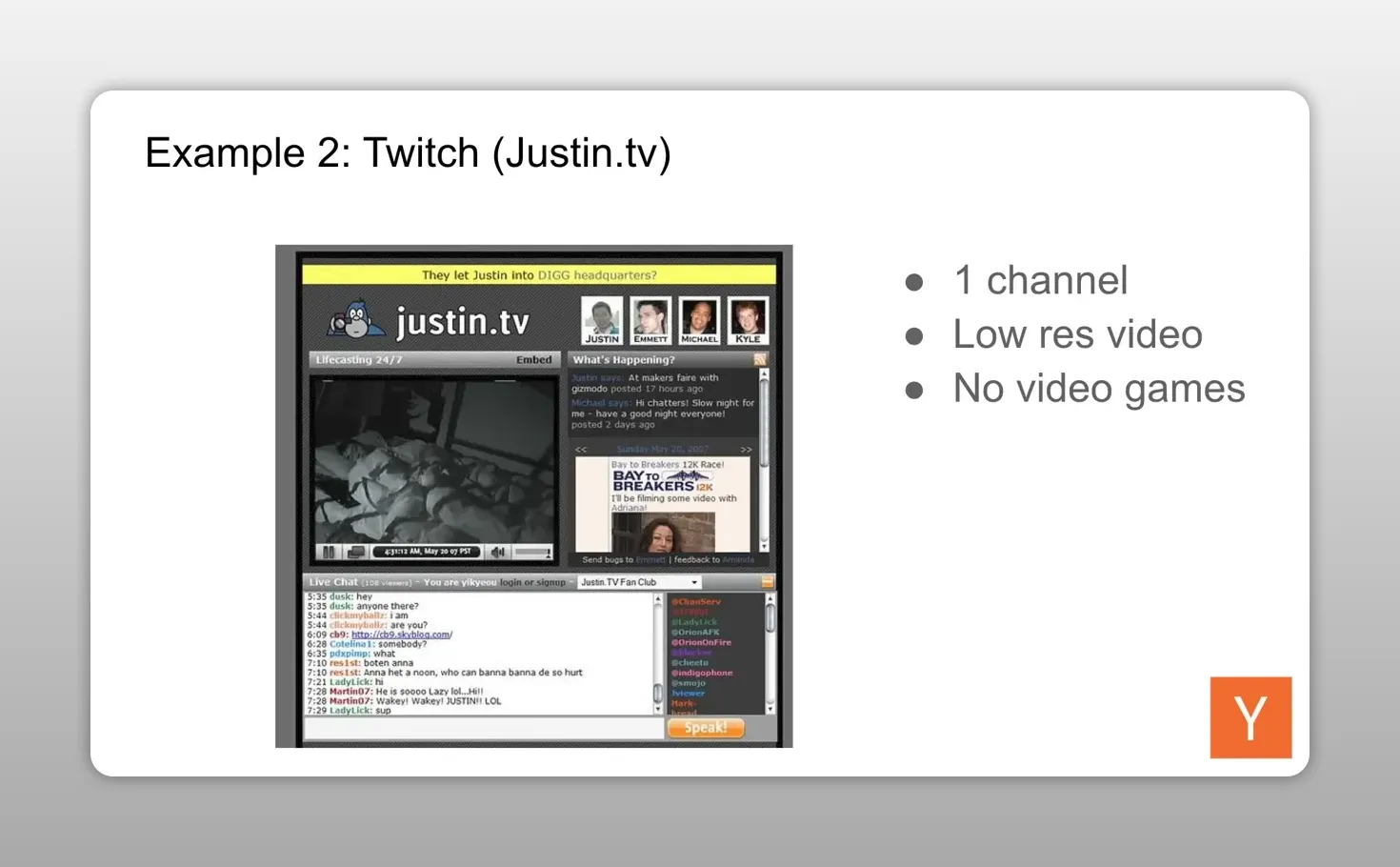Click the DIGG headquarters yellow banner link

pyautogui.click(x=597, y=275)
